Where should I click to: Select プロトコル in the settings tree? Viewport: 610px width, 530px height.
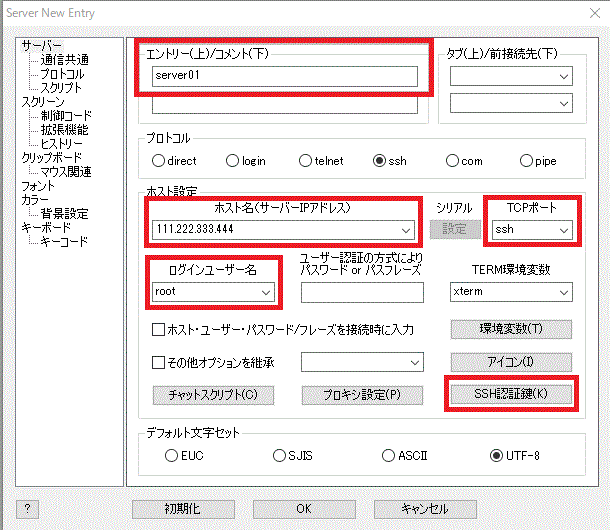click(62, 74)
